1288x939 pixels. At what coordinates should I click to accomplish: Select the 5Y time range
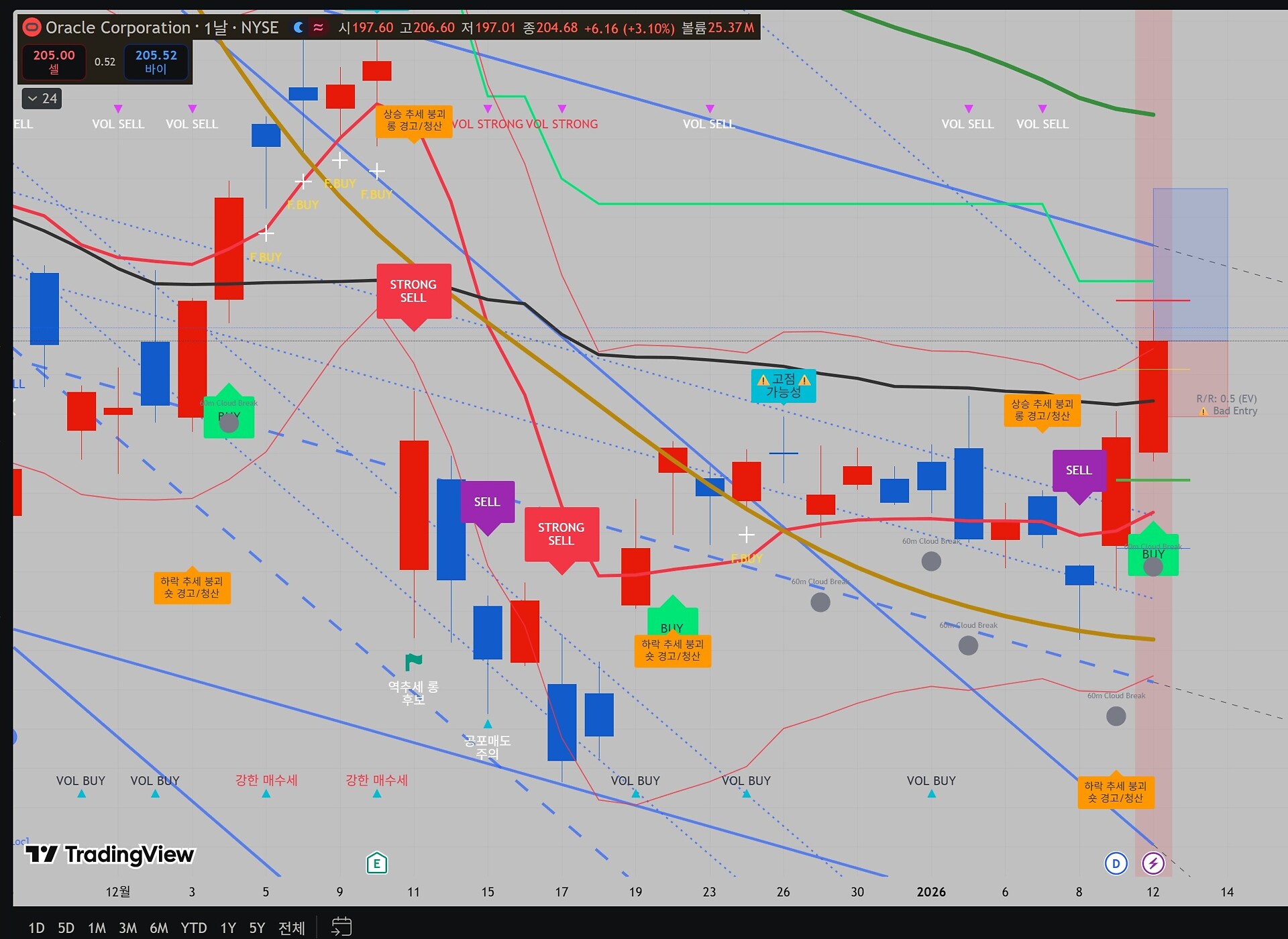click(257, 928)
